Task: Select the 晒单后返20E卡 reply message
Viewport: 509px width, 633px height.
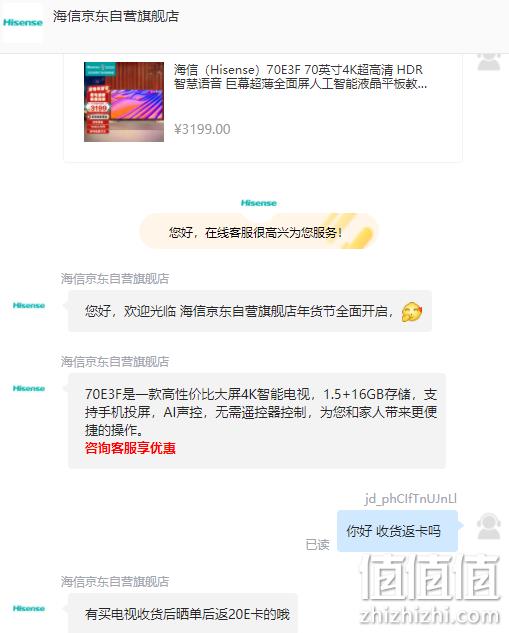Action: click(183, 613)
